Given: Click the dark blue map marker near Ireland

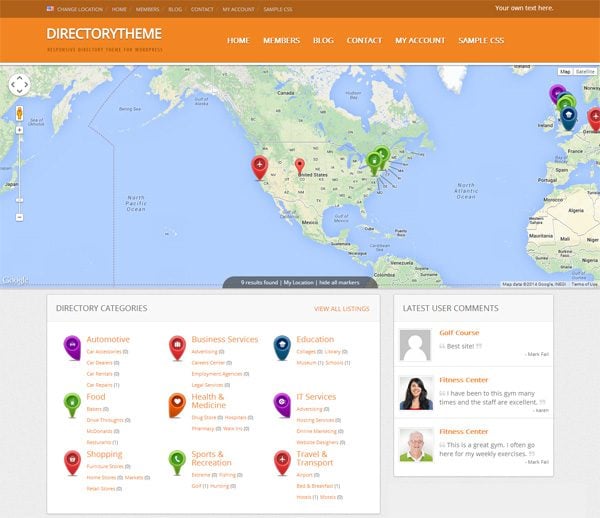Looking at the screenshot, I should [x=569, y=117].
